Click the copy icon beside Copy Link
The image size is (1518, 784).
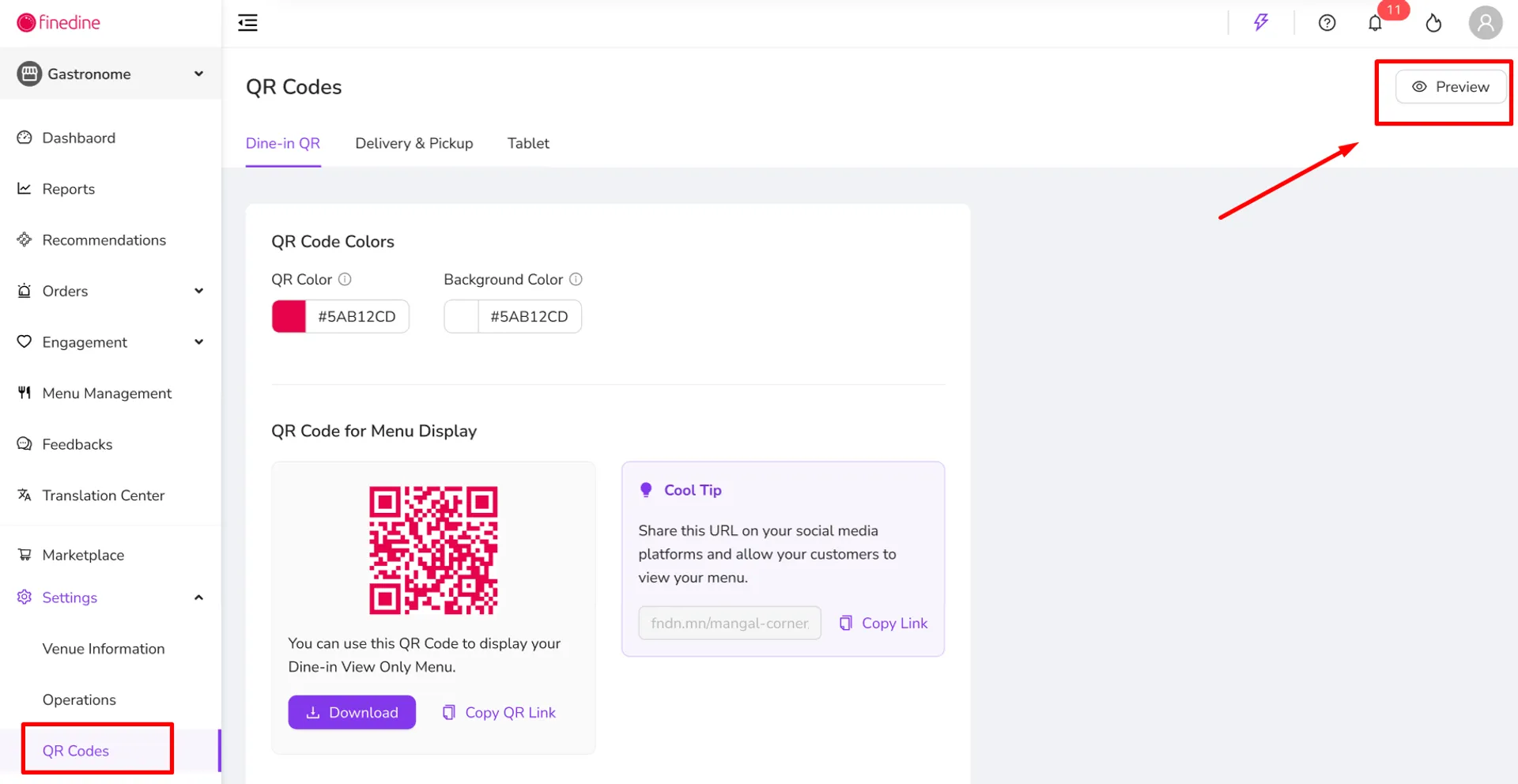846,623
